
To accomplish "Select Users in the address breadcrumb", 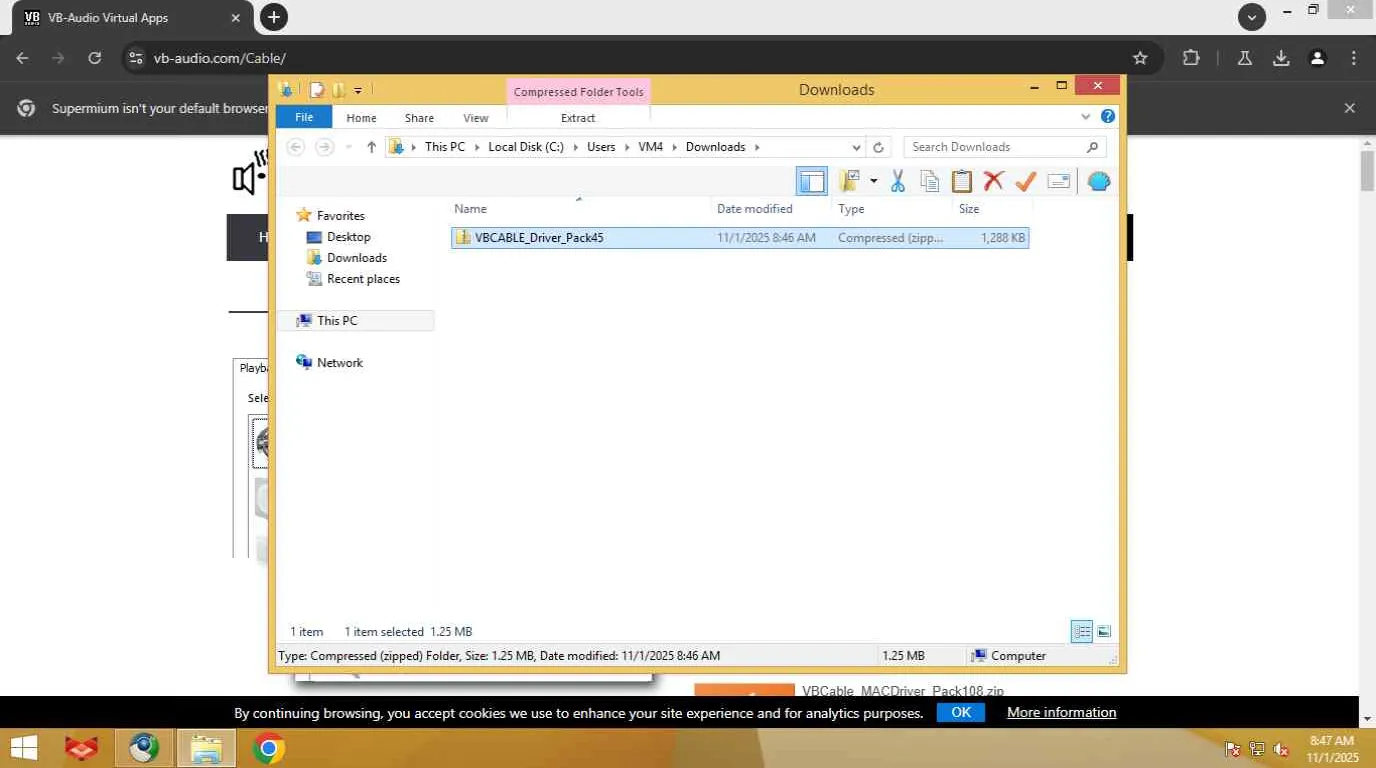I will pos(601,147).
